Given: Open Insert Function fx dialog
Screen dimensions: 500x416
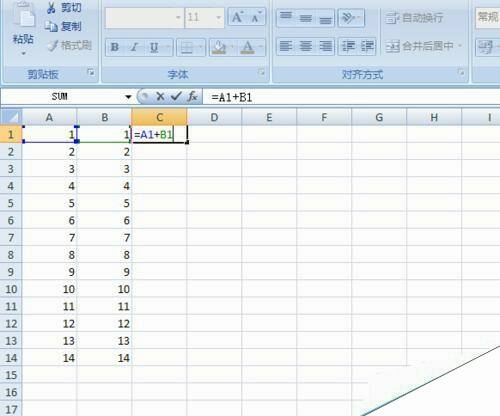Looking at the screenshot, I should [192, 97].
